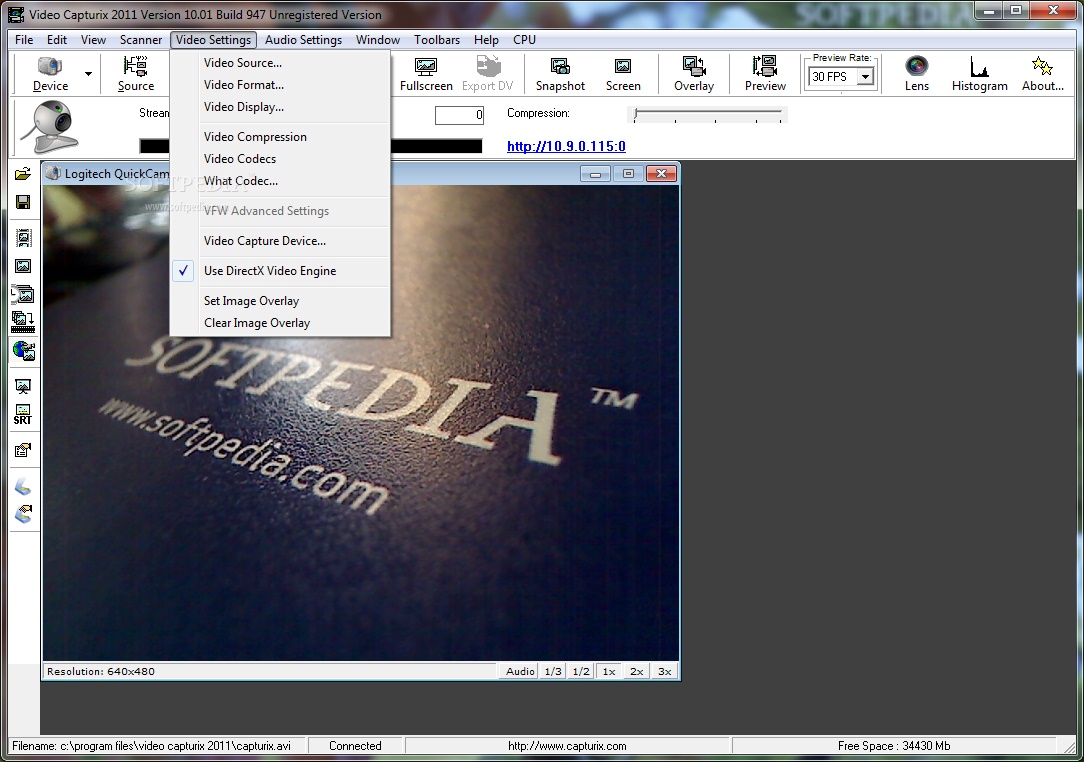Select Video Format... menu entry
The width and height of the screenshot is (1084, 762).
(280, 85)
